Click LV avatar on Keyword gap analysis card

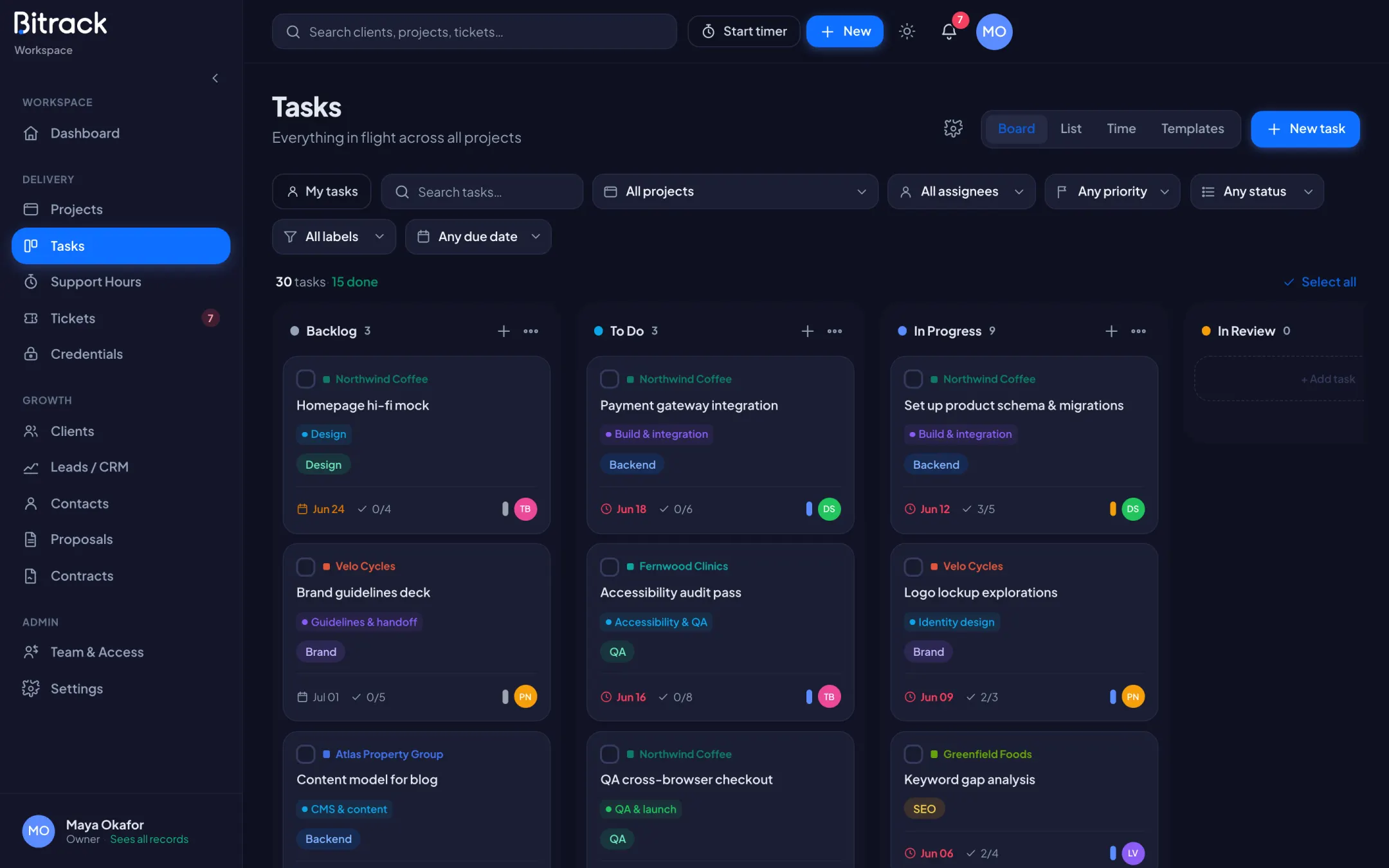(1133, 853)
